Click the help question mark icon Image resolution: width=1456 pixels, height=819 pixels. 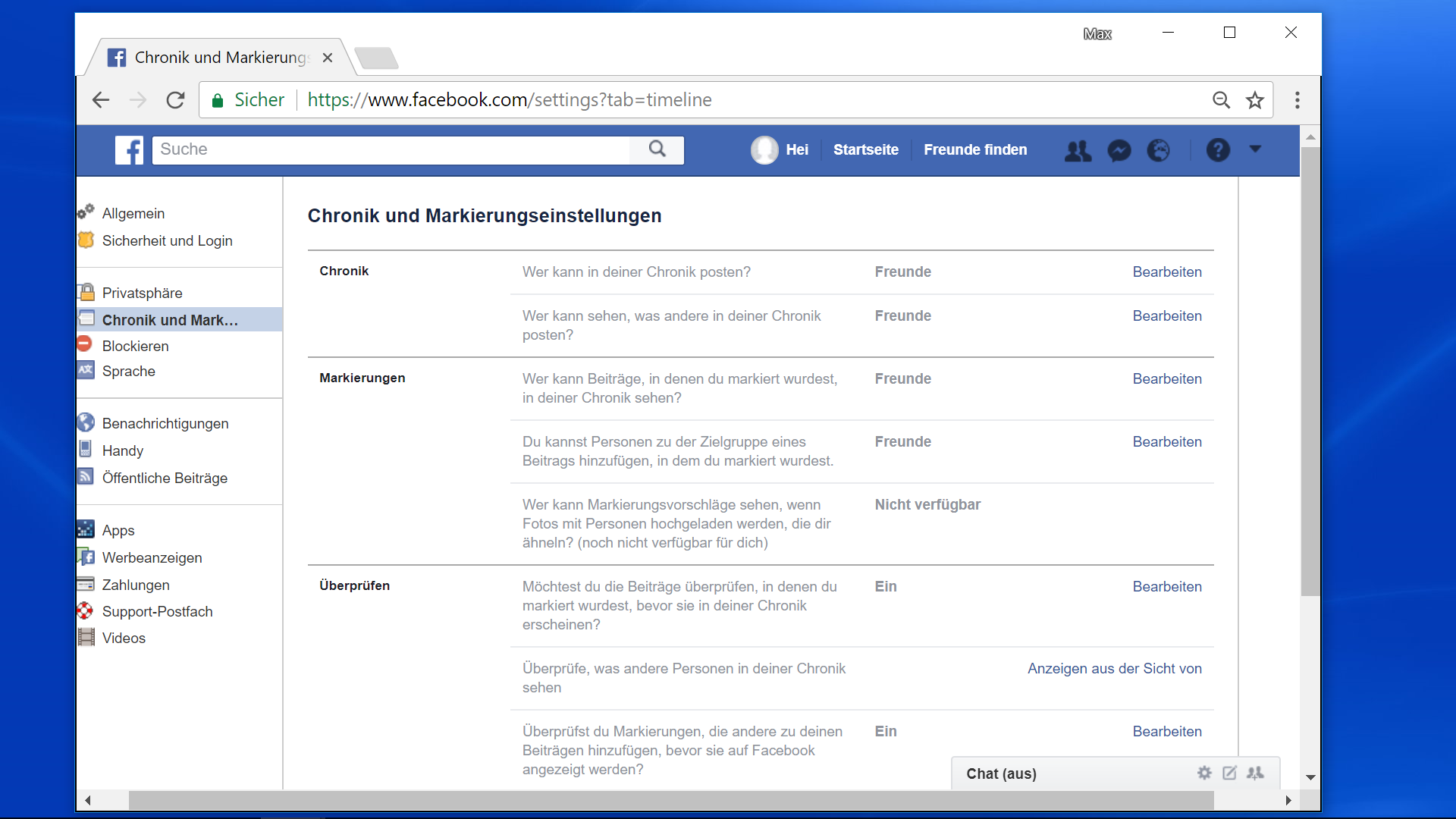[x=1218, y=150]
